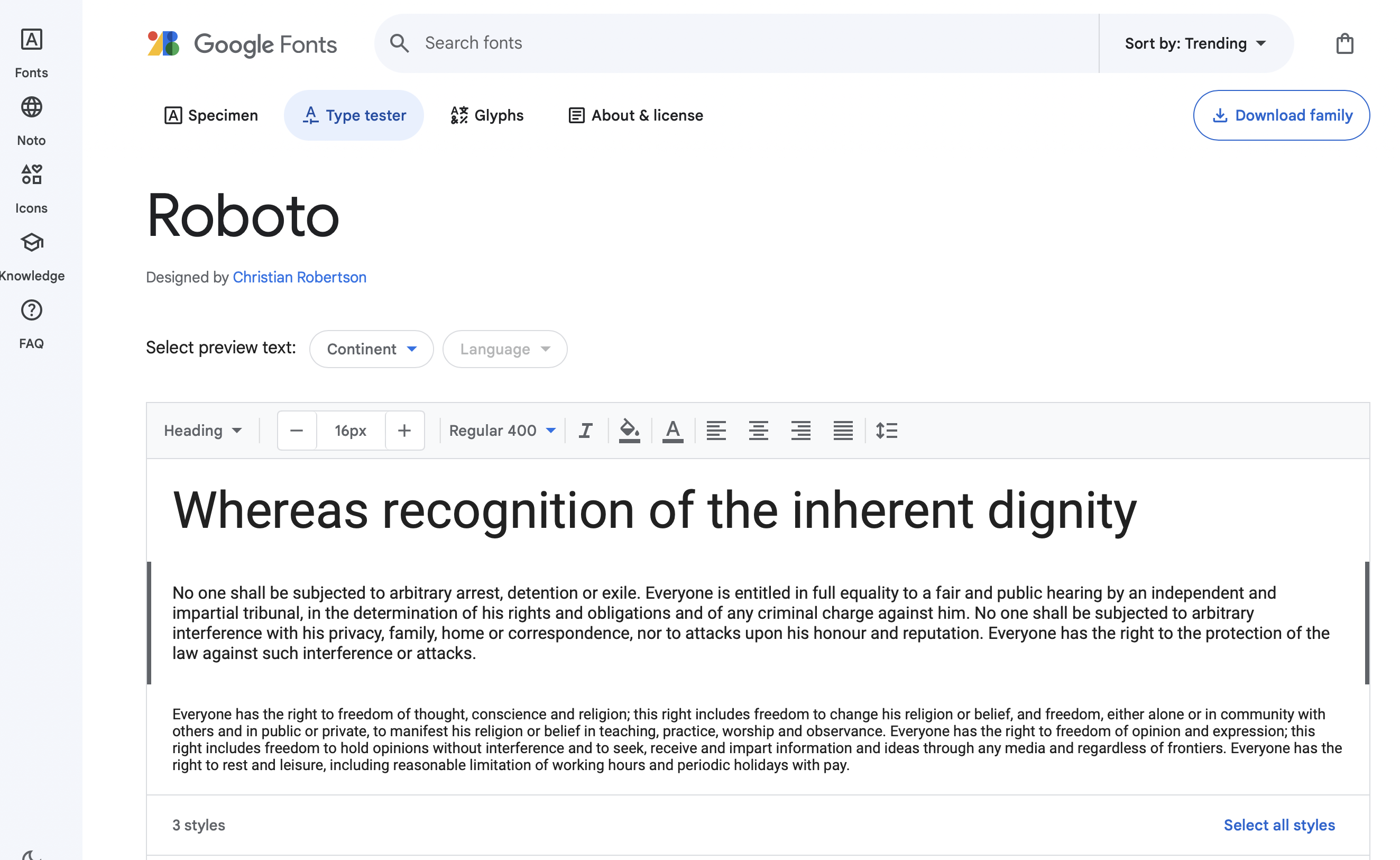Click the '3 styles' label
This screenshot has height=860, width=1400.
(x=198, y=825)
